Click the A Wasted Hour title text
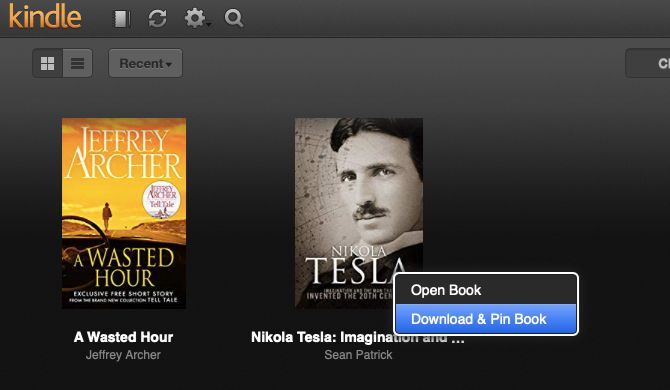The image size is (670, 390). pos(123,337)
